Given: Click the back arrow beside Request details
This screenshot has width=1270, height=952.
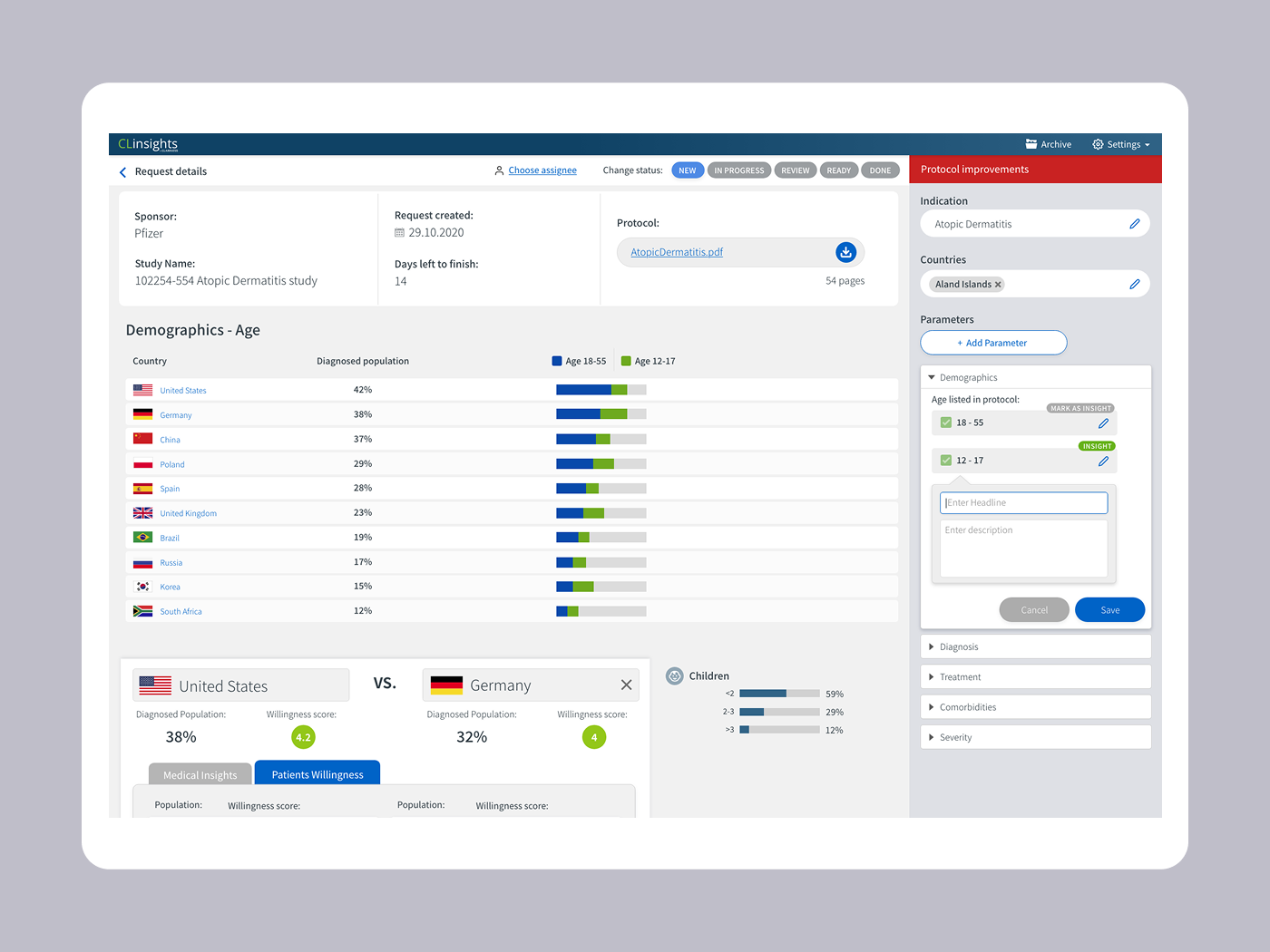Looking at the screenshot, I should click(122, 172).
